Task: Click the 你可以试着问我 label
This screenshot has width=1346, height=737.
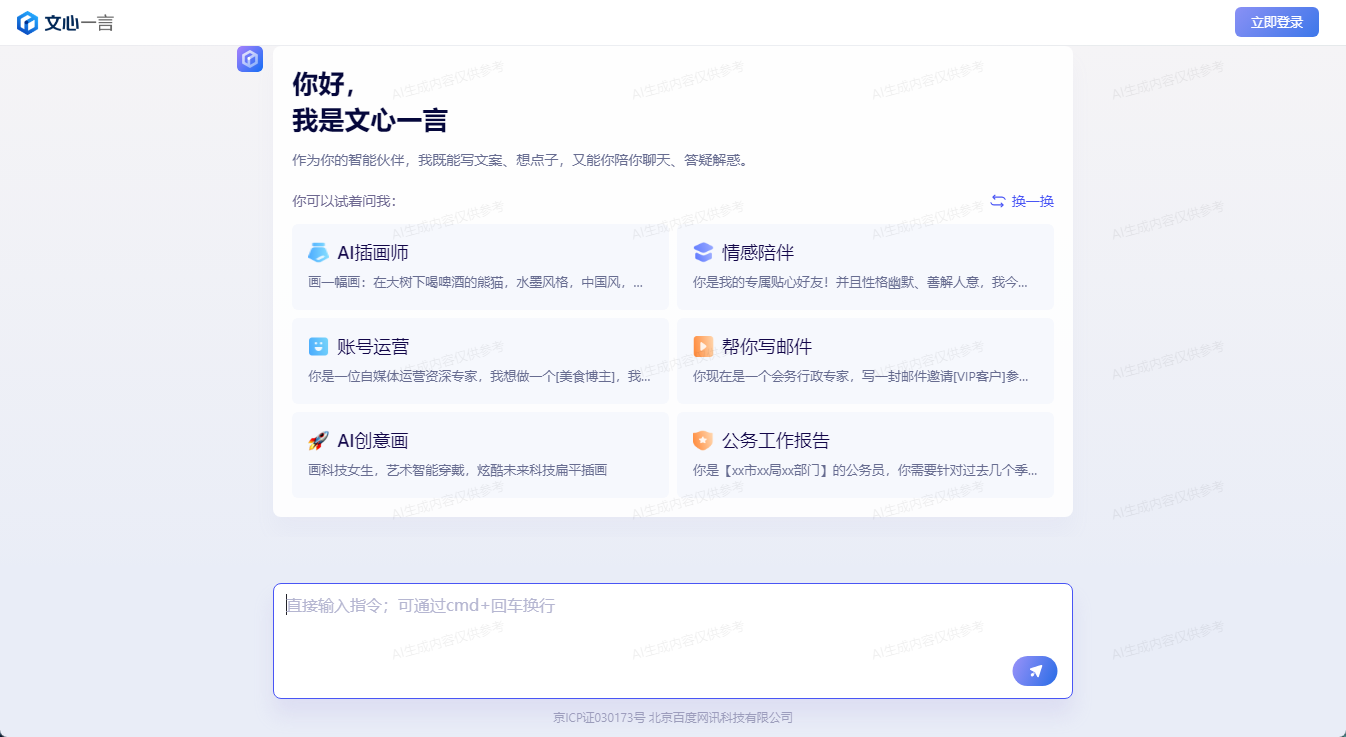Action: (344, 201)
